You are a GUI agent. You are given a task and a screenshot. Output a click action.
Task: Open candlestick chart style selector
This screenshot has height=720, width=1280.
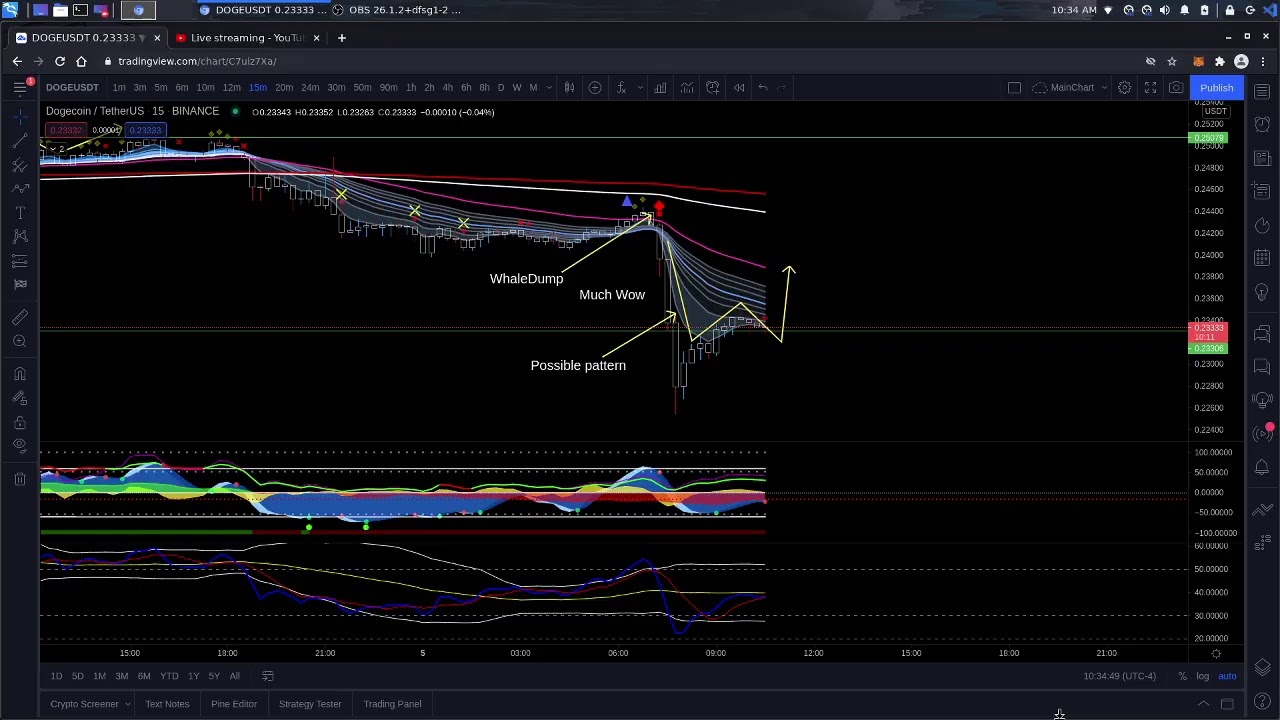pyautogui.click(x=569, y=88)
